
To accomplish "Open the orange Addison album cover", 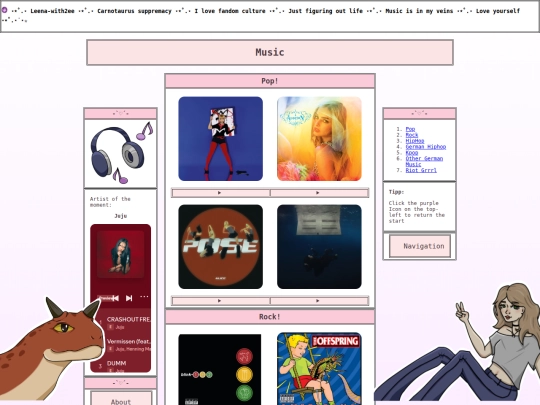I will coord(319,138).
